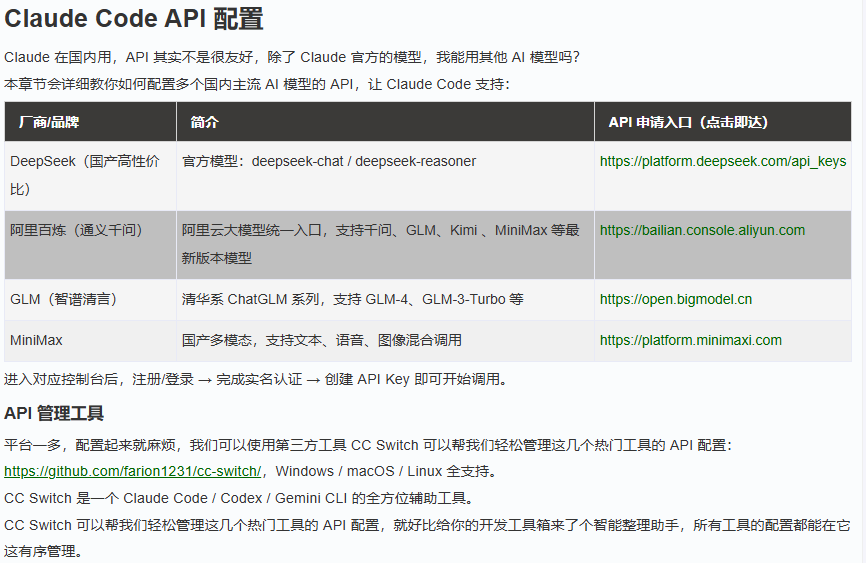Open the platform.minimaxi.com link
Viewport: 866px width, 563px height.
(690, 340)
